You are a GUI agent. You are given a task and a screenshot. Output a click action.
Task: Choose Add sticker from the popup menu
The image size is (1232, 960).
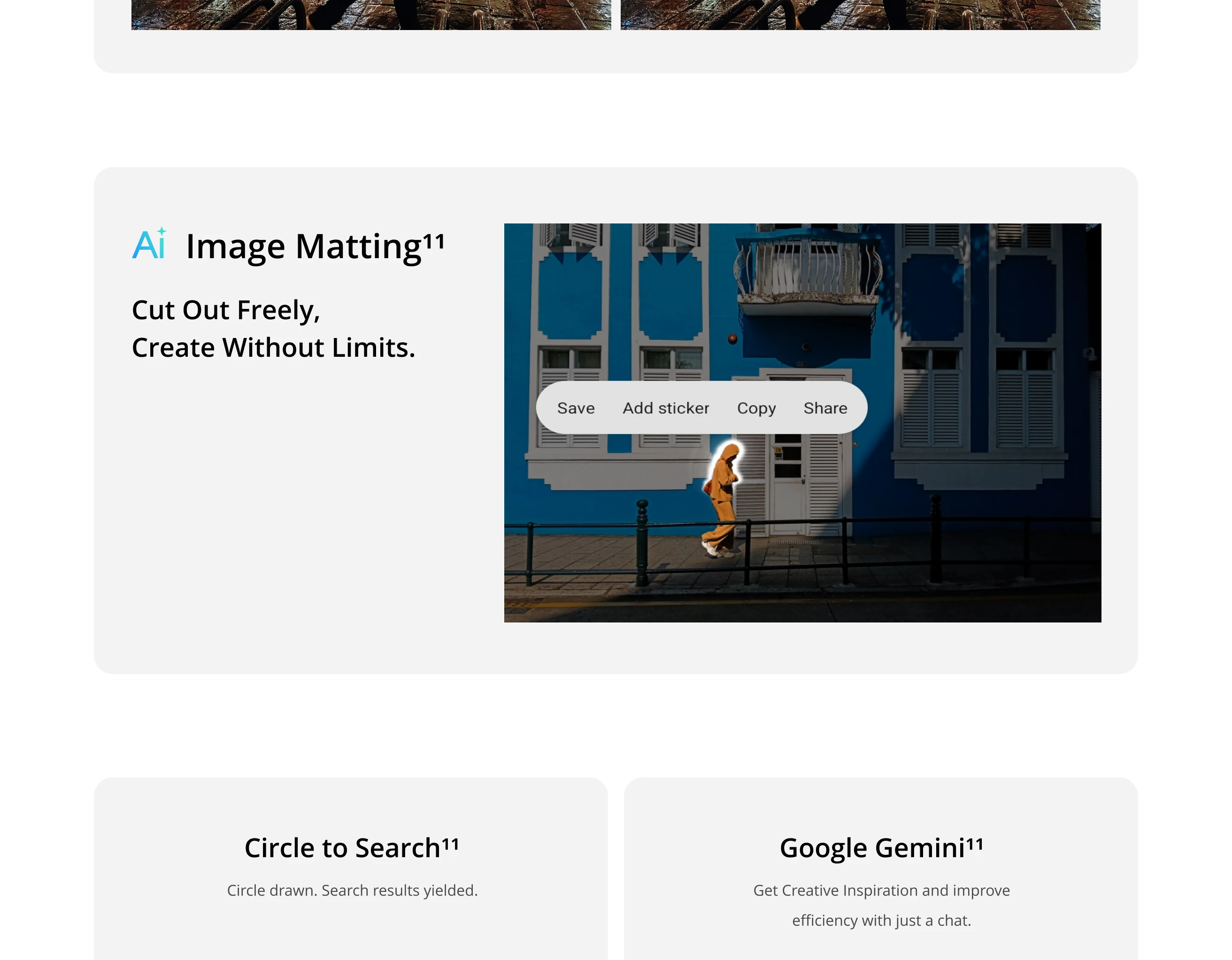click(666, 408)
